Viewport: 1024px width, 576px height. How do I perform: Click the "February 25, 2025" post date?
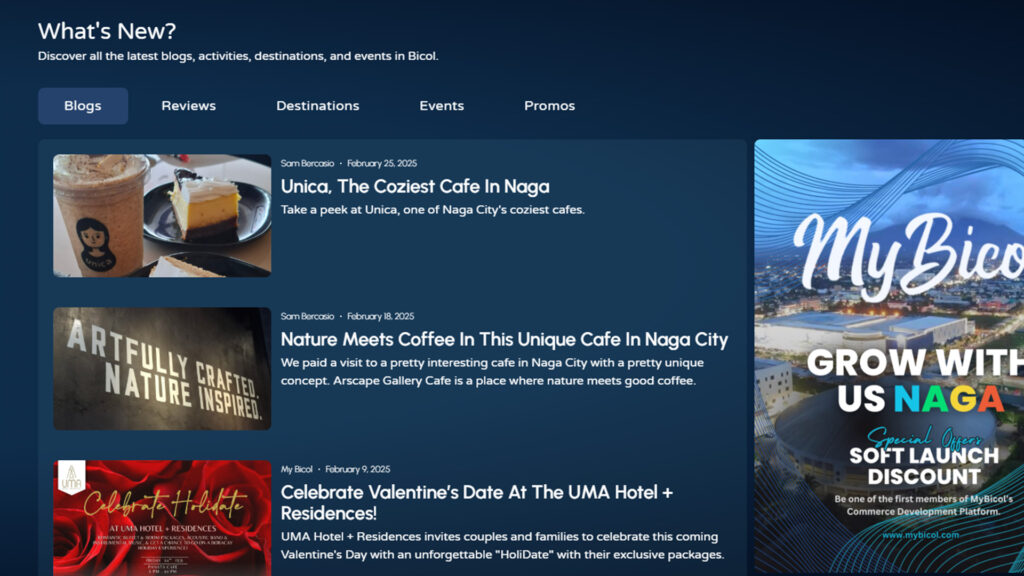tap(382, 163)
